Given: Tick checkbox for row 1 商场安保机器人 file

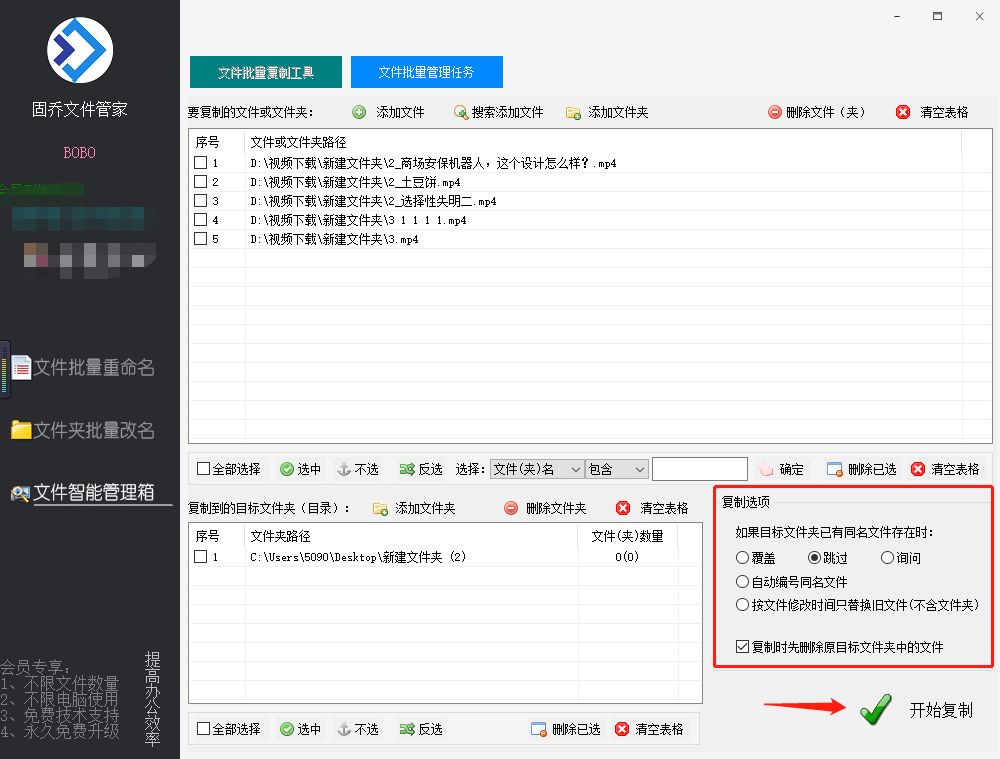Looking at the screenshot, I should click(x=201, y=163).
